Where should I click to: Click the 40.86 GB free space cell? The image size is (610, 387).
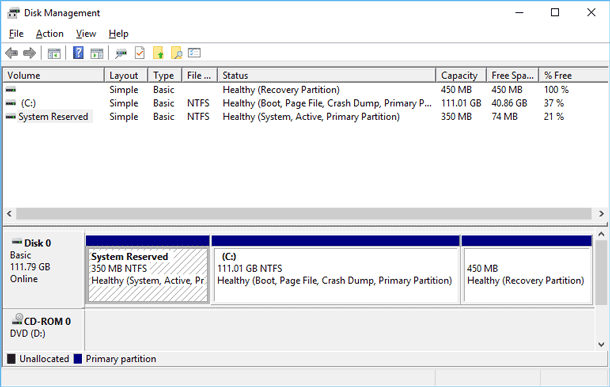coord(509,103)
